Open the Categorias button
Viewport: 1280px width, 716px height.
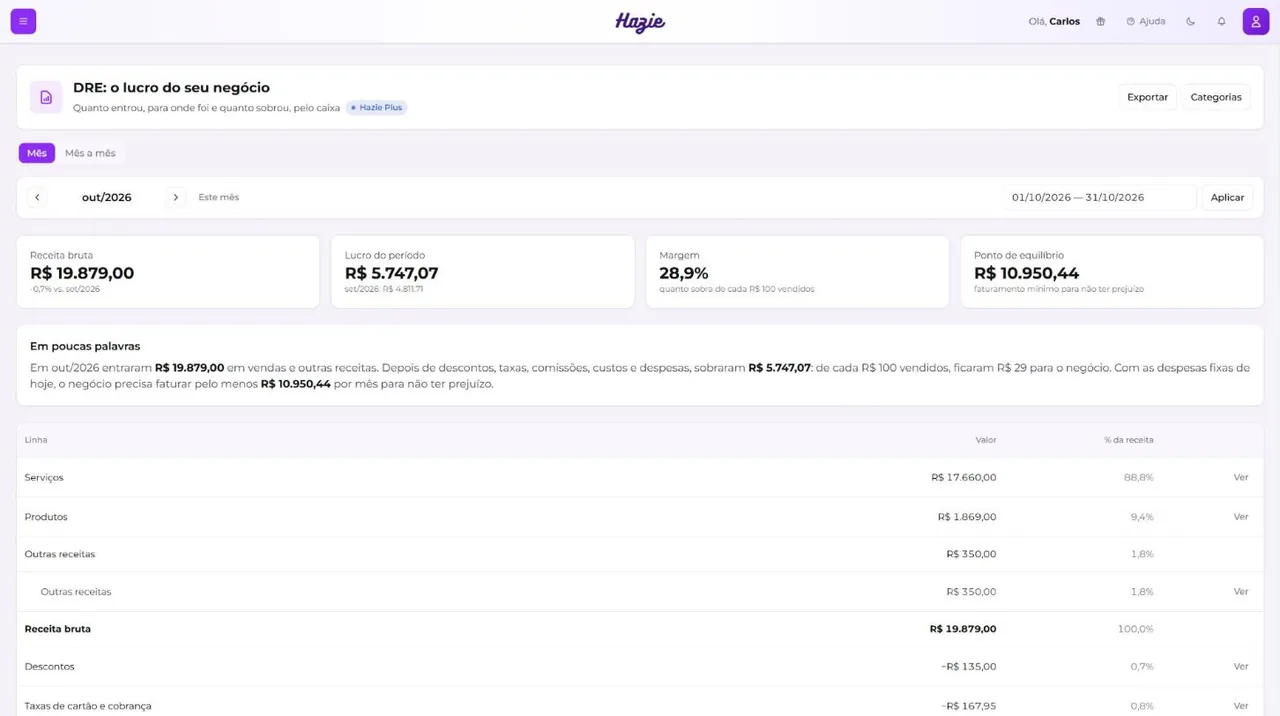[x=1216, y=97]
